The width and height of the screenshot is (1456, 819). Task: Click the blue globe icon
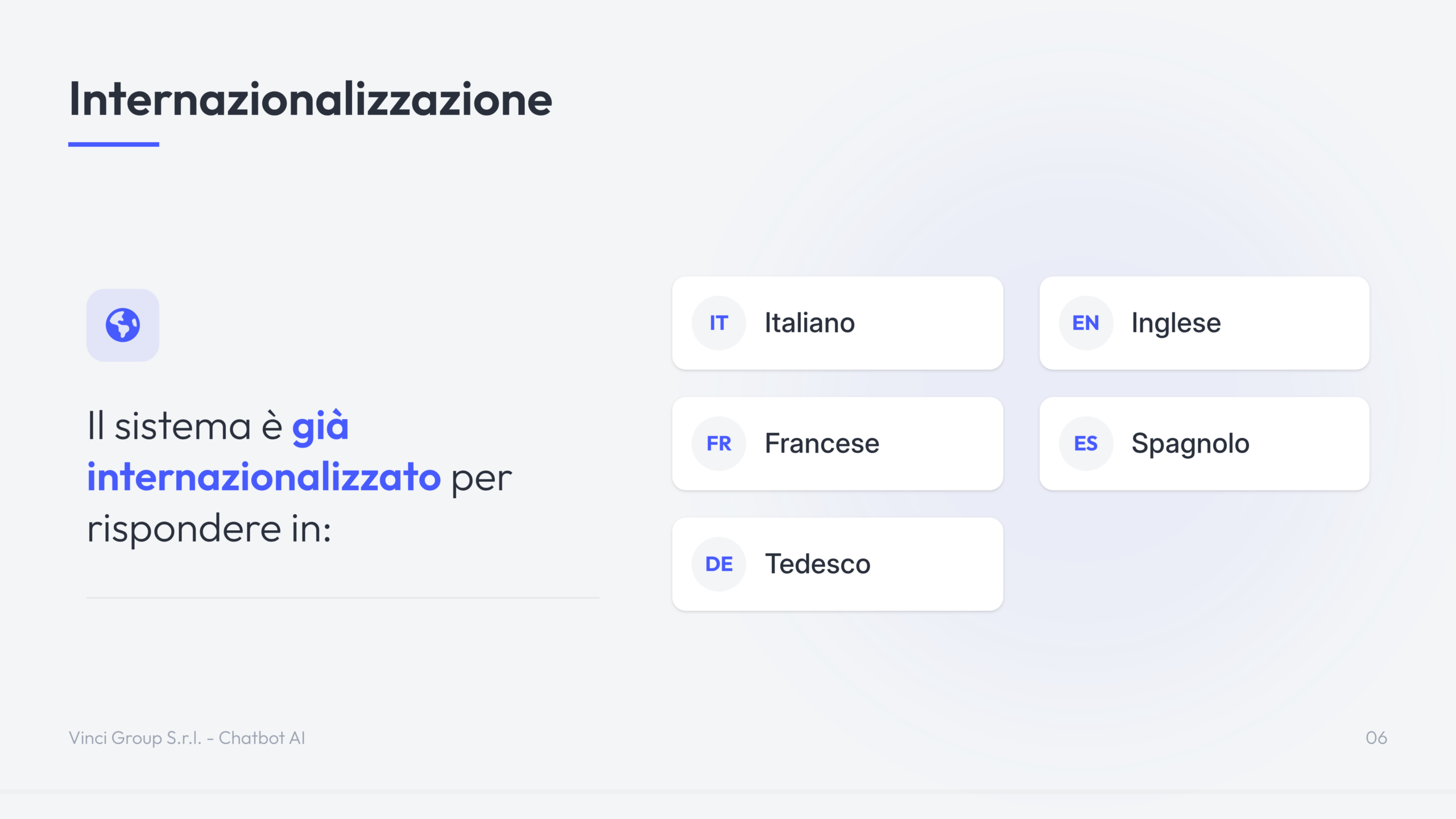point(123,325)
